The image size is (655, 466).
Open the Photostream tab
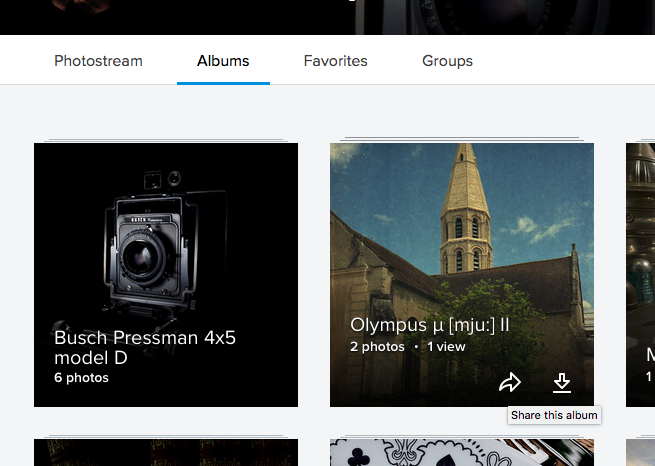tap(98, 61)
